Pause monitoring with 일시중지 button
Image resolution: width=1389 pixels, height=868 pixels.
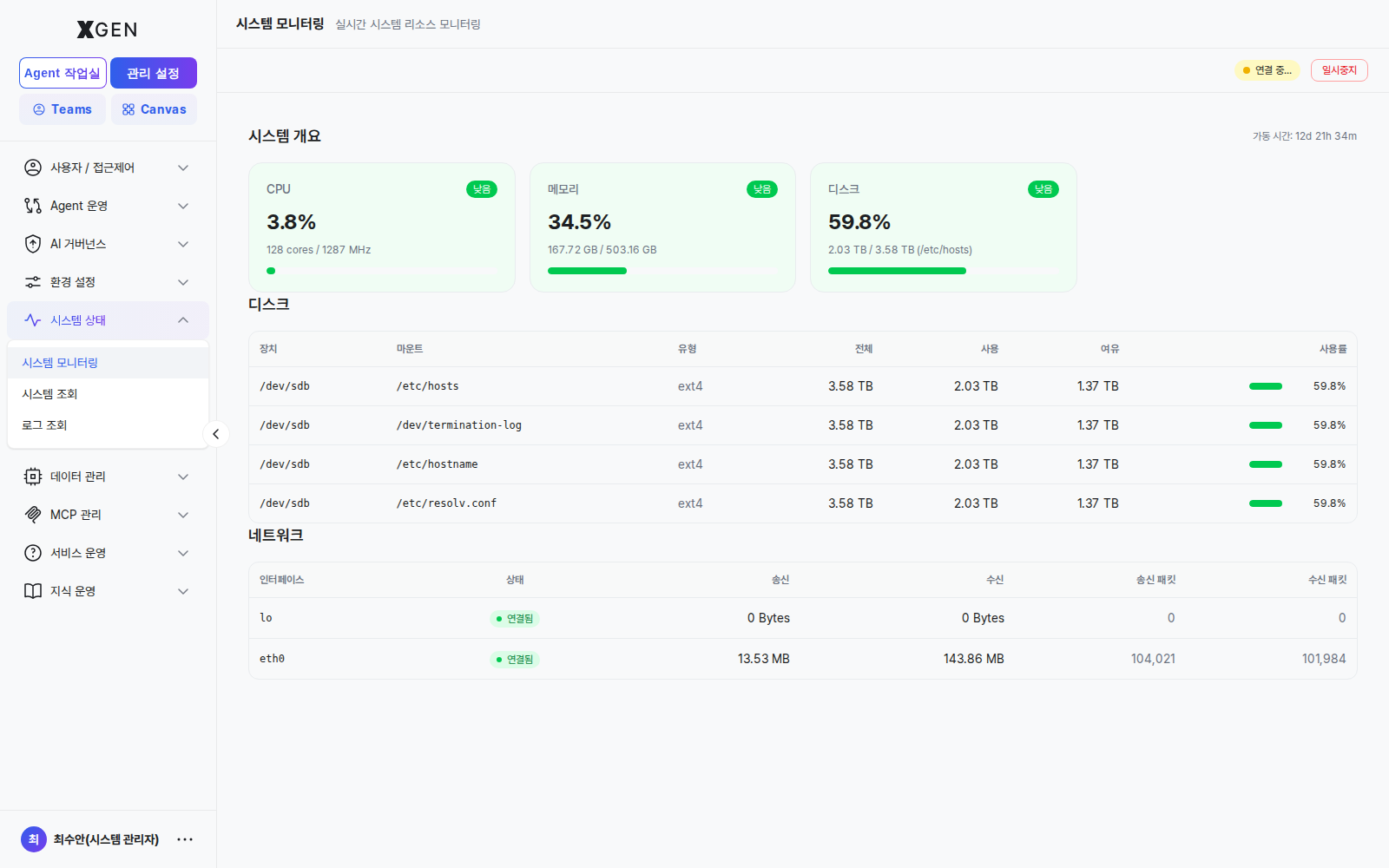(1339, 70)
